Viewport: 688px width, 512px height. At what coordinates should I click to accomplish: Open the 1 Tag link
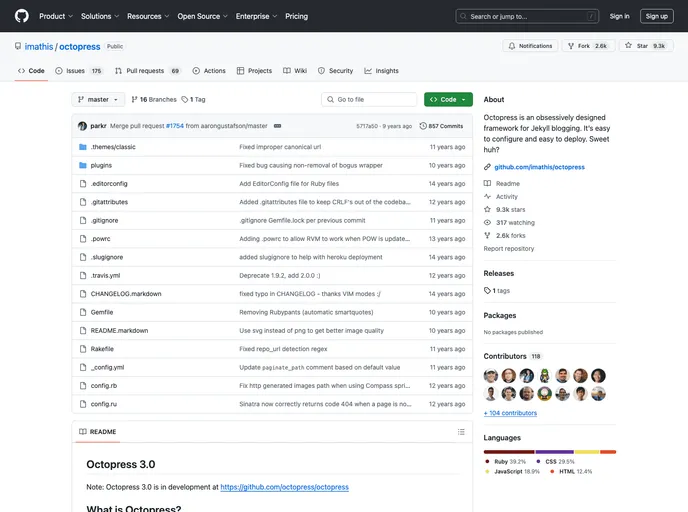point(194,100)
